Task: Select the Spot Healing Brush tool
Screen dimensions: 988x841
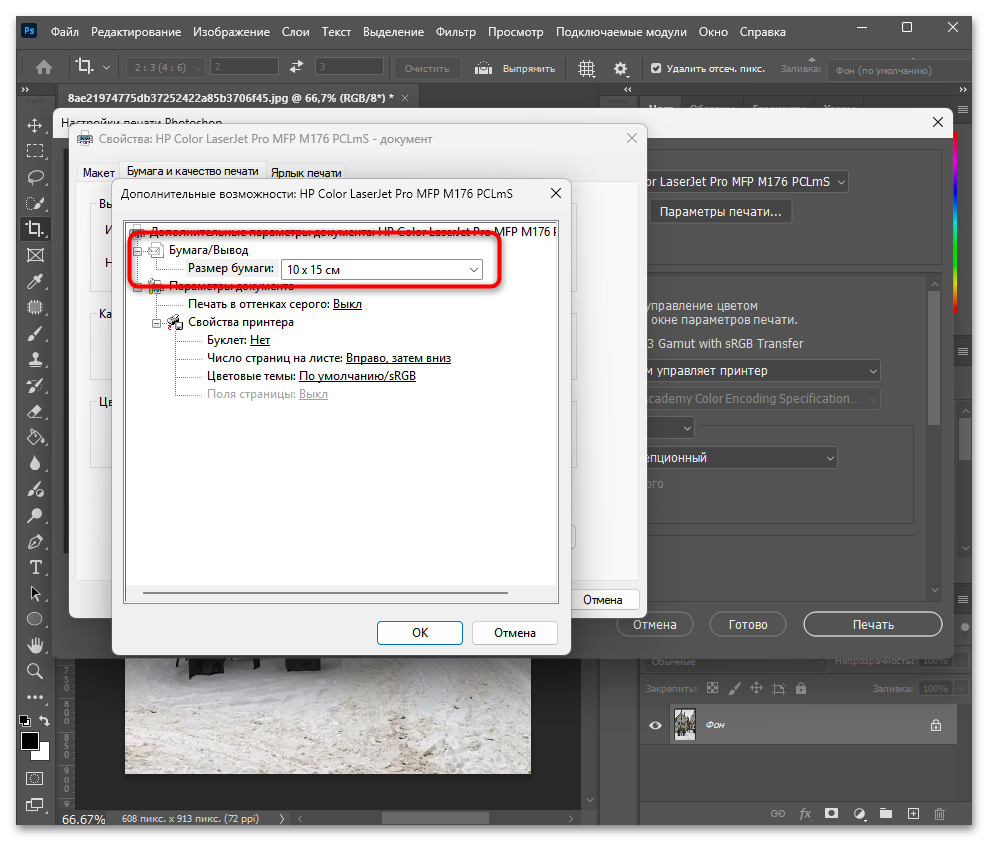Action: 35,307
